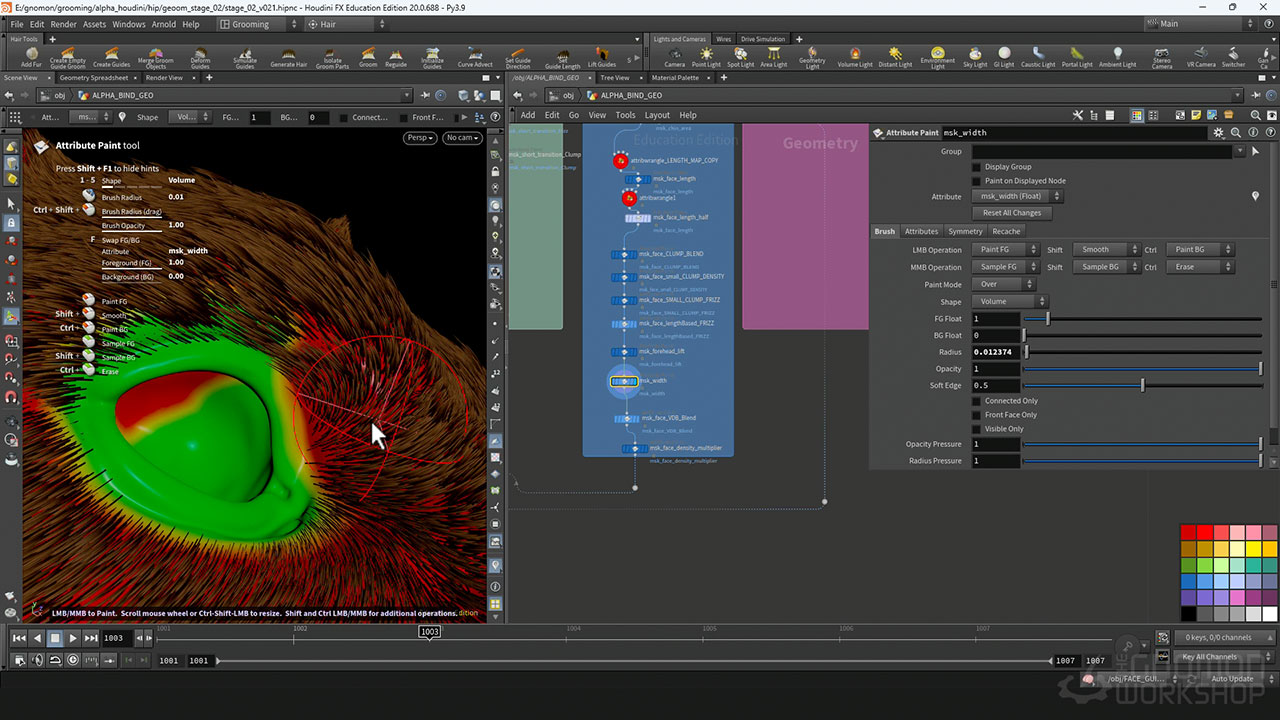The width and height of the screenshot is (1280, 720).
Task: Click the Simulate Guides shelf tool
Action: pyautogui.click(x=245, y=57)
